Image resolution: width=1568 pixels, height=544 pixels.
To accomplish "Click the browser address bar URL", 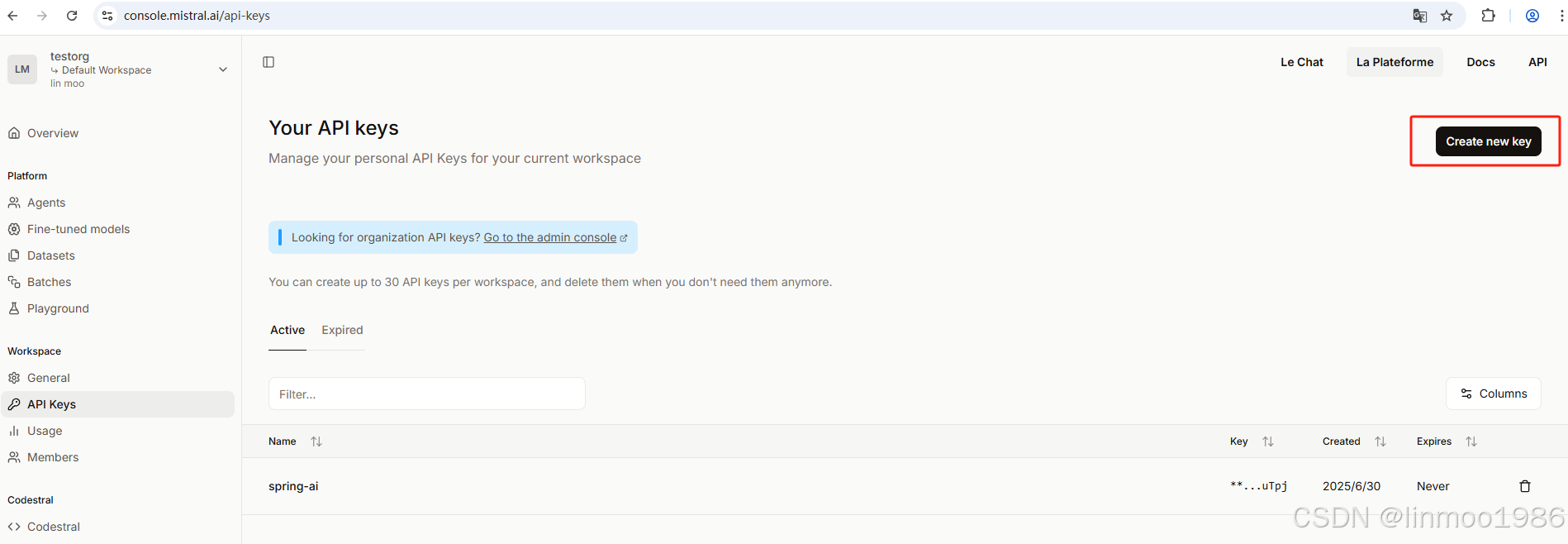I will (x=197, y=16).
